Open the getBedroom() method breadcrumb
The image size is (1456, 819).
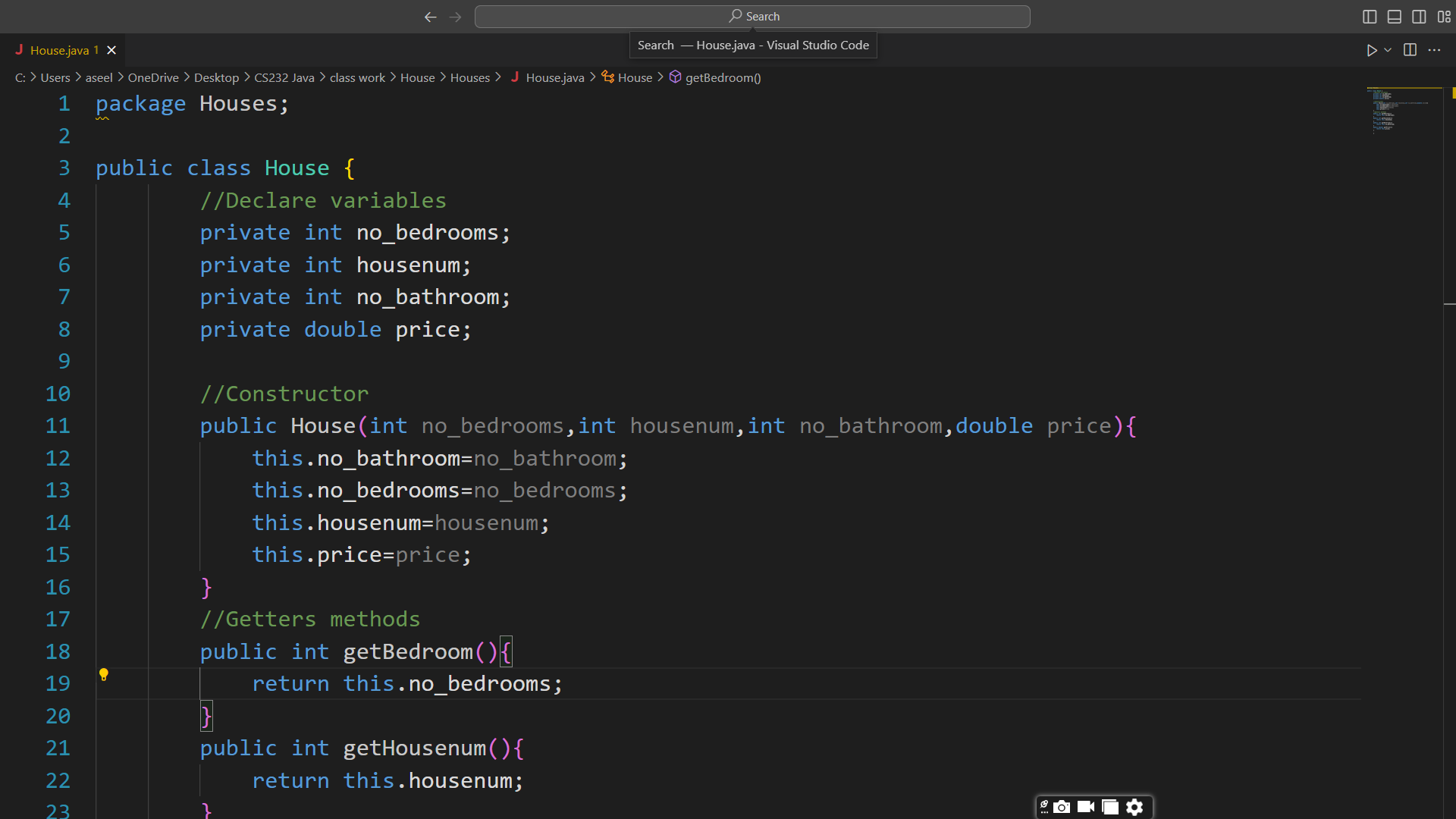point(723,77)
